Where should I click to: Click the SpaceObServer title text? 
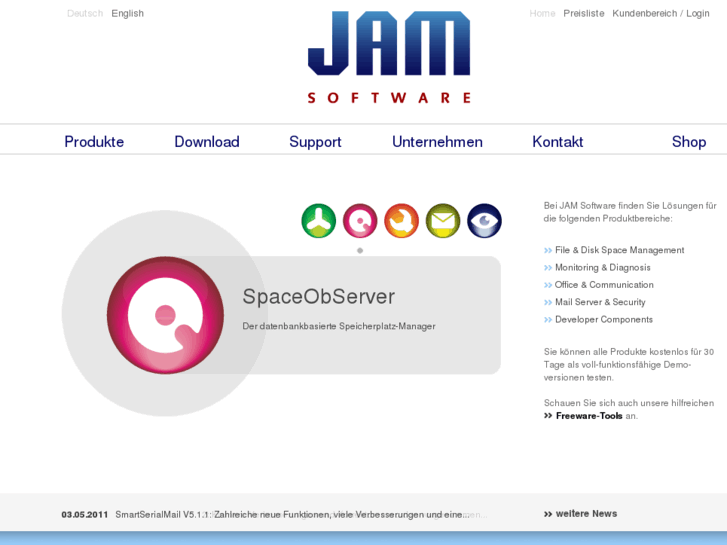pyautogui.click(x=319, y=296)
